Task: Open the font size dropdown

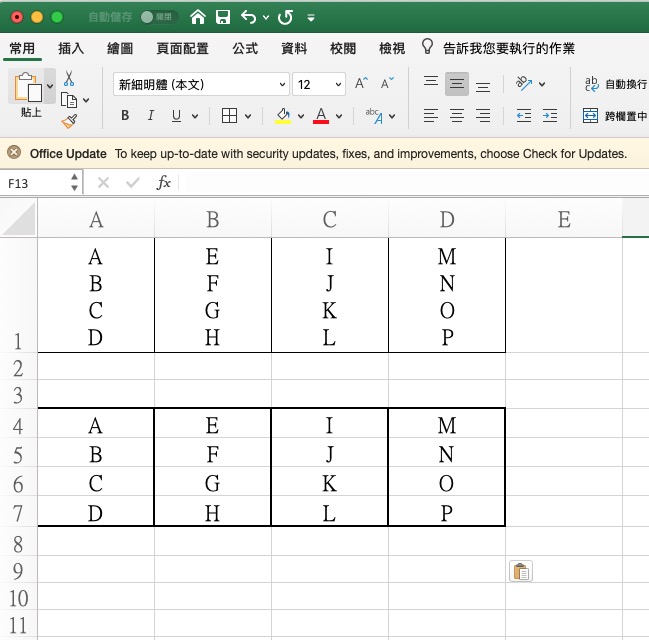Action: 338,85
